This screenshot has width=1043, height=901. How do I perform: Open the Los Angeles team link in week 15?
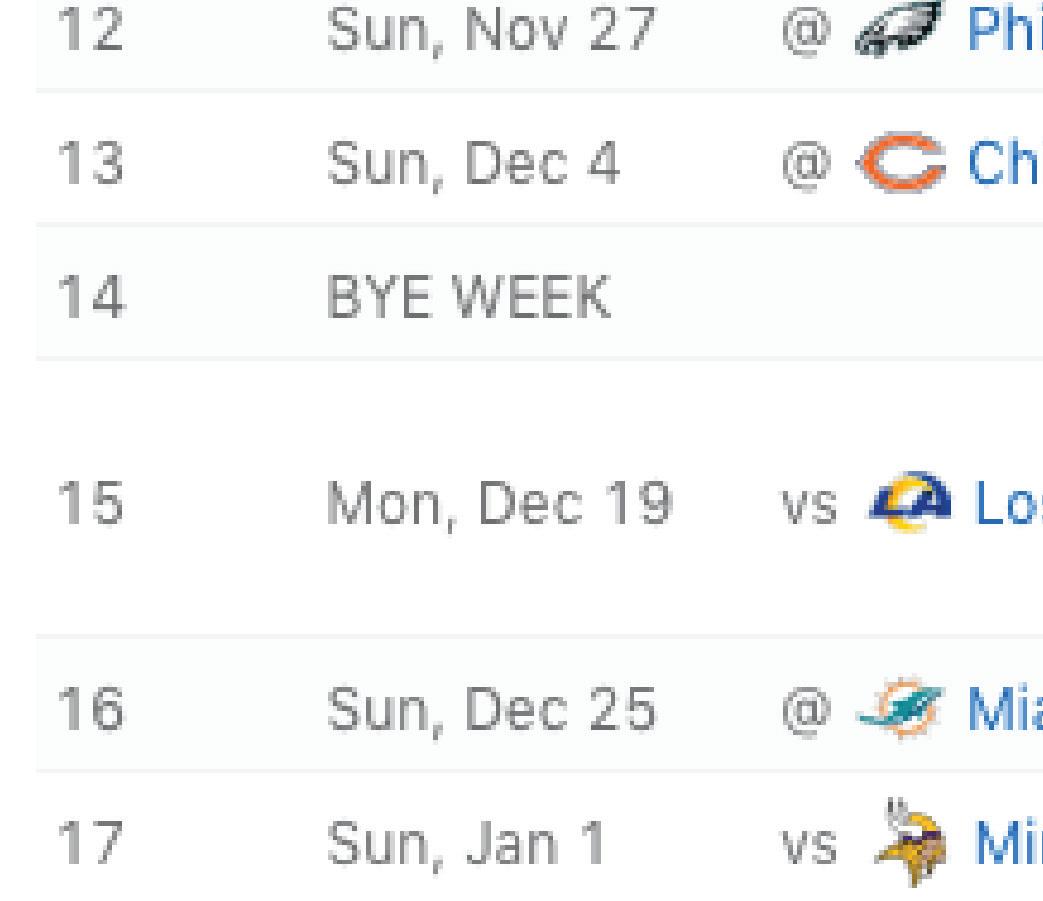1008,503
